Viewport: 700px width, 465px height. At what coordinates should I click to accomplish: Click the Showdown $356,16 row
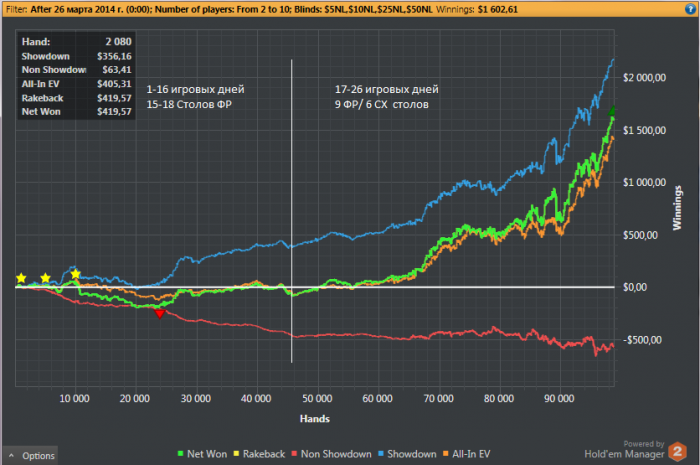(x=76, y=56)
